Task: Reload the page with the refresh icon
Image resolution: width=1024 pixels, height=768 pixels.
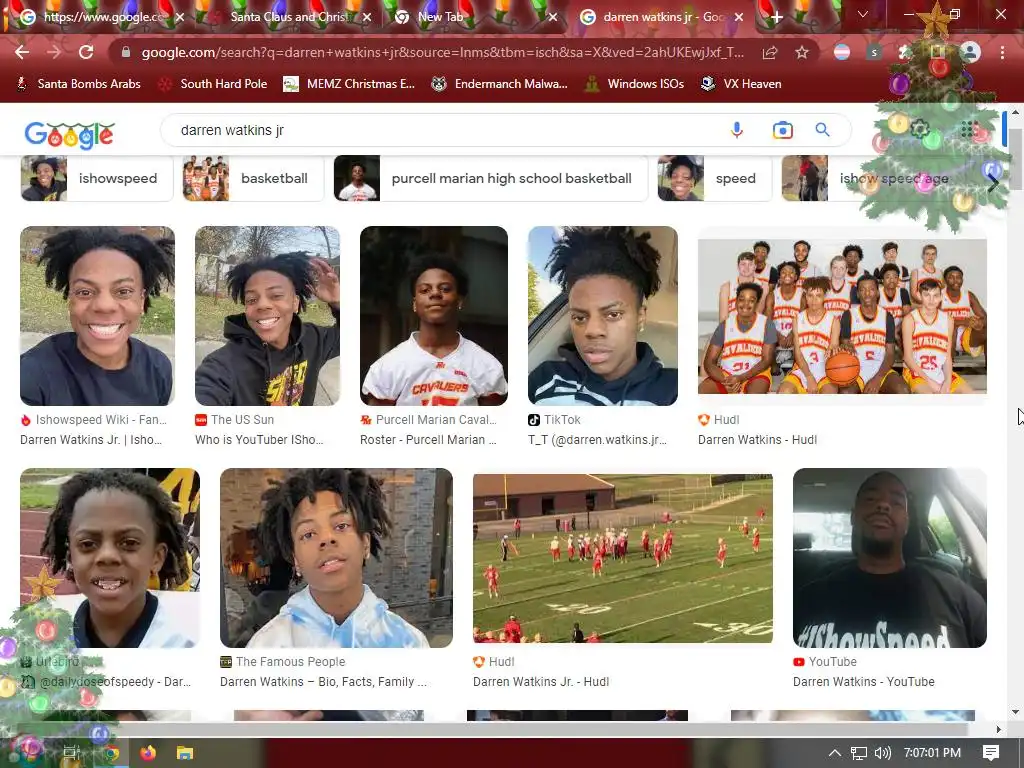Action: coord(86,52)
